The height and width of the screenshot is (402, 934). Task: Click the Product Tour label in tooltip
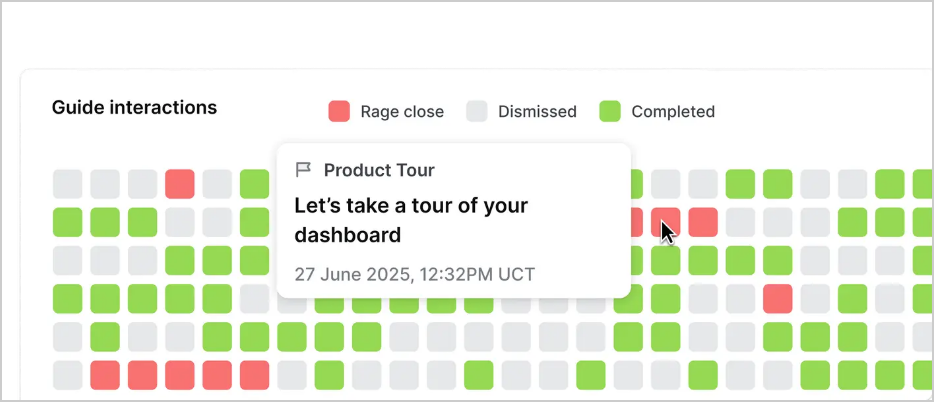click(379, 170)
